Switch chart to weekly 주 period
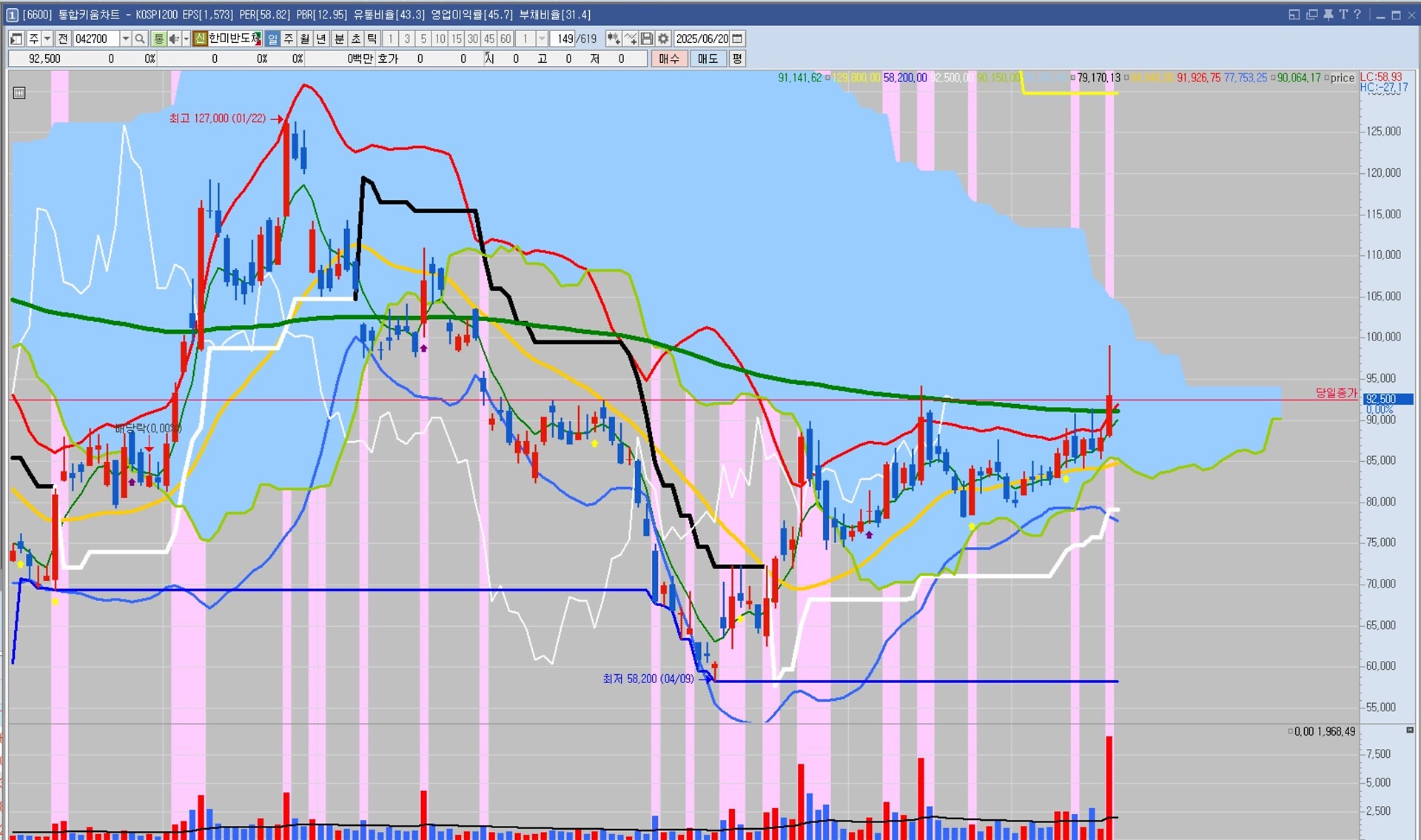Image resolution: width=1421 pixels, height=840 pixels. [289, 38]
